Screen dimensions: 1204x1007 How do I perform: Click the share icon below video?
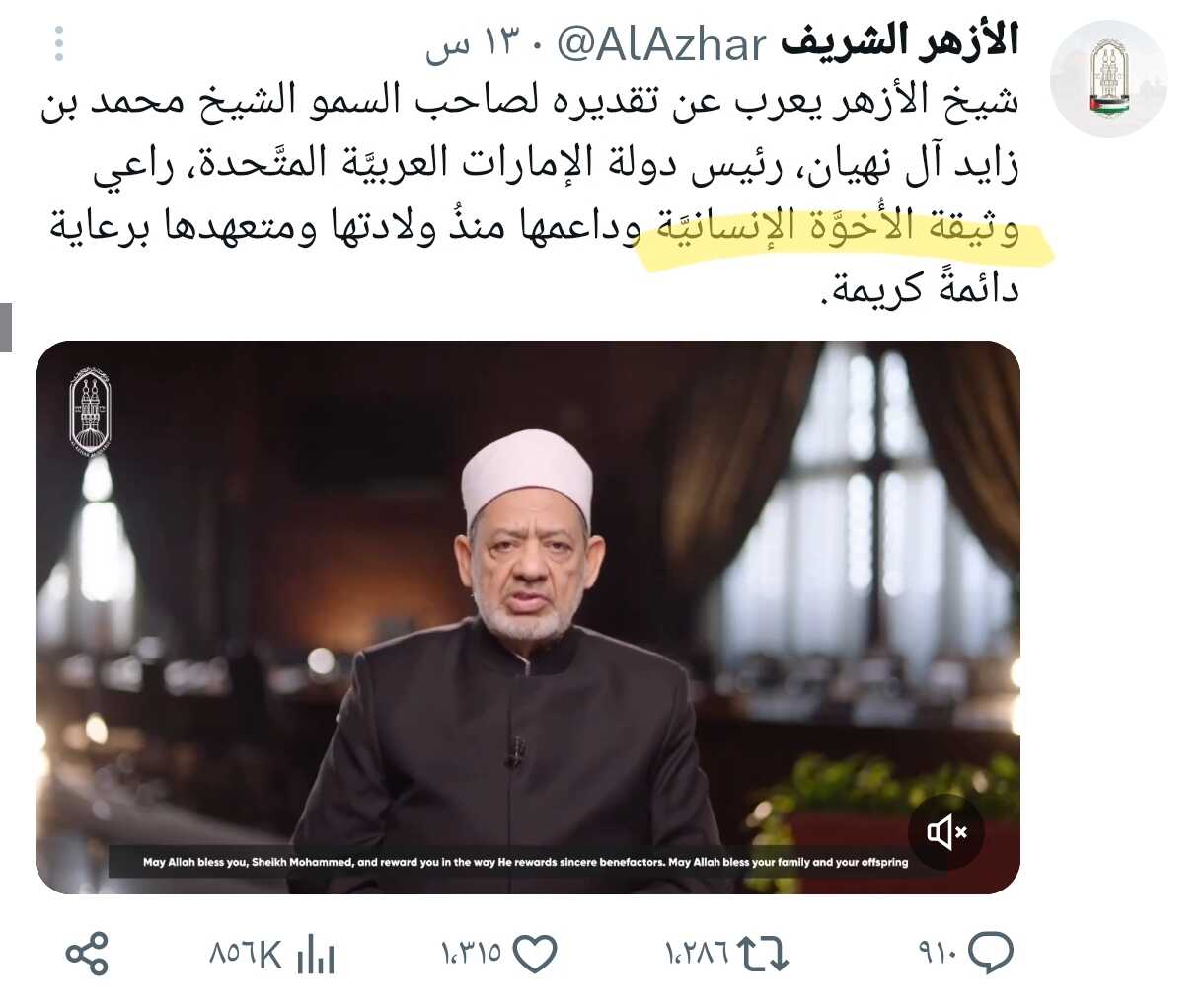(87, 954)
